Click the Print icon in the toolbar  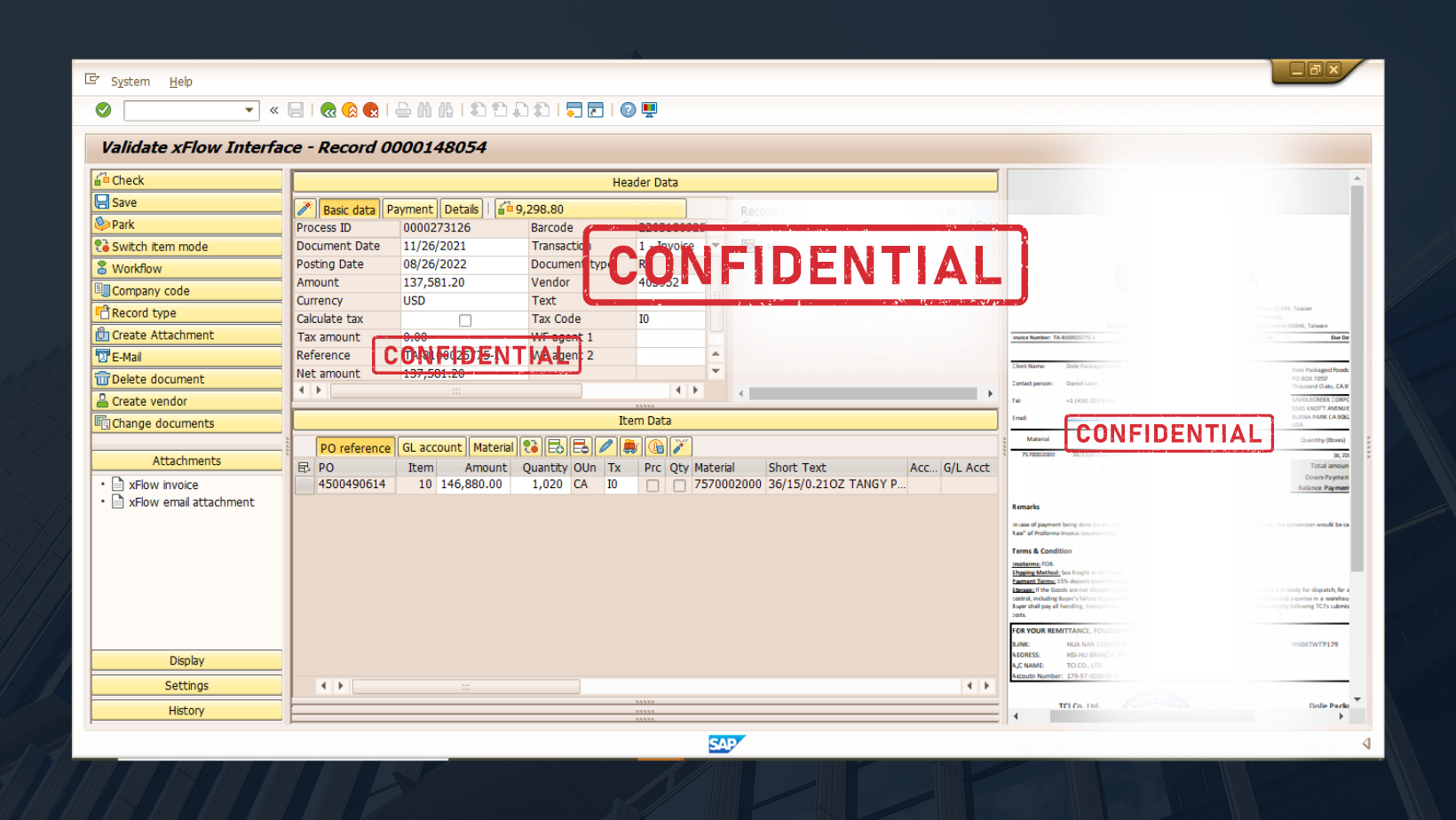pos(403,110)
